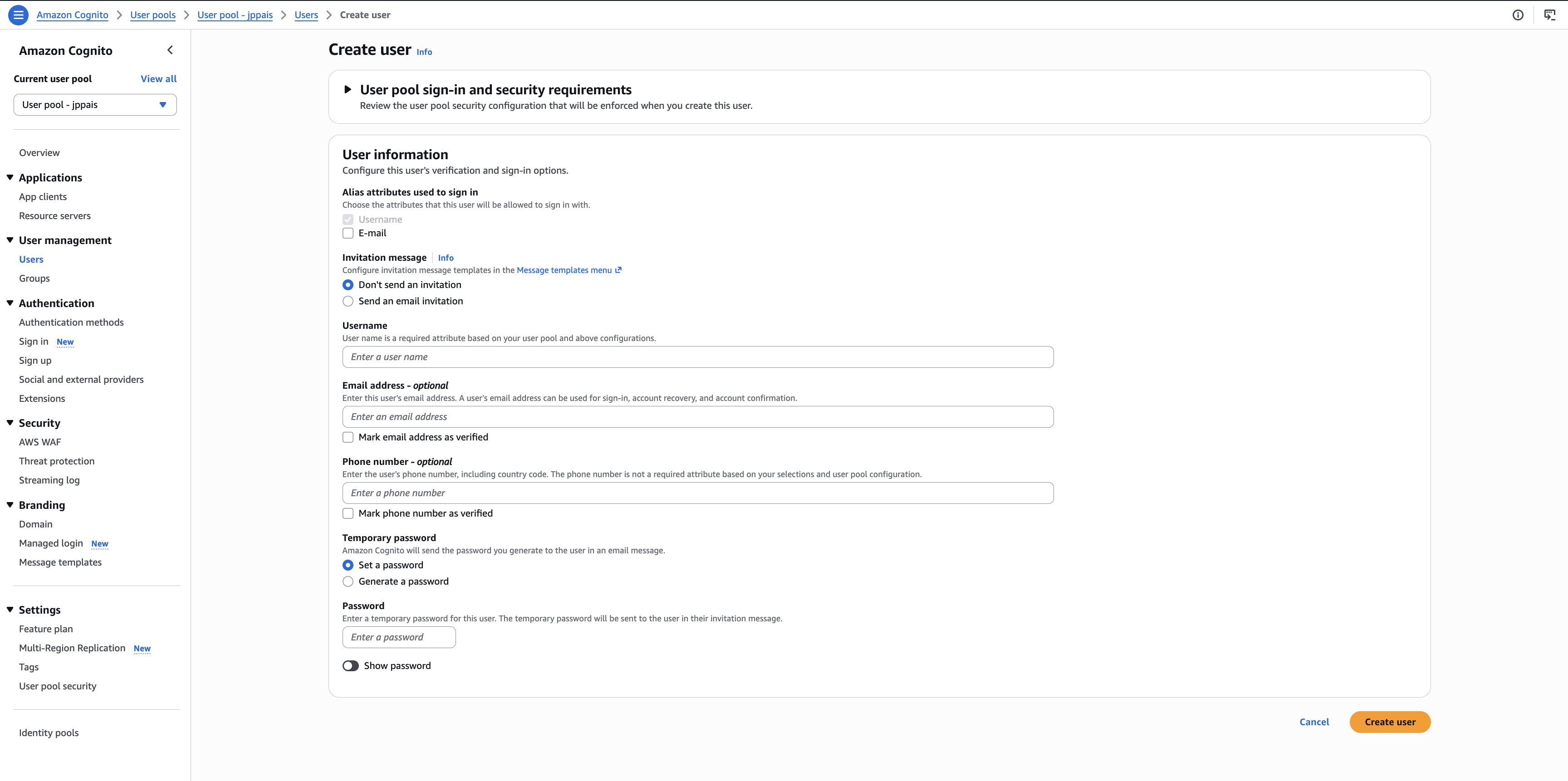Click the User pools breadcrumb link
The height and width of the screenshot is (781, 1568).
(153, 15)
